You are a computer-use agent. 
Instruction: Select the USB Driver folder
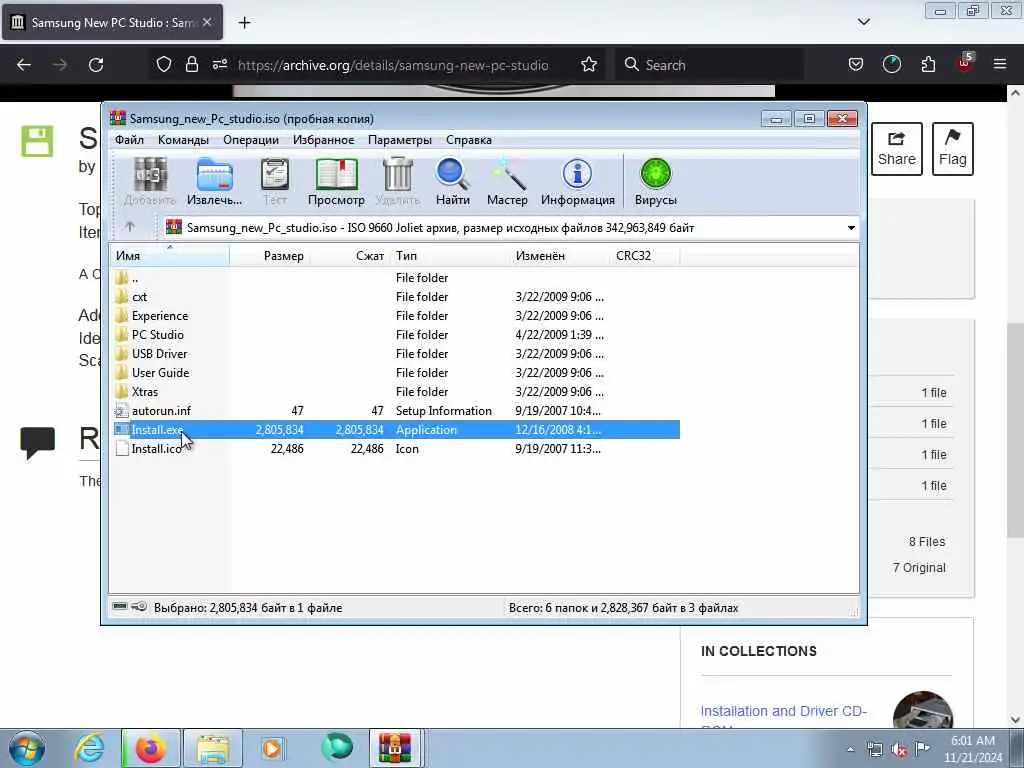tap(159, 353)
